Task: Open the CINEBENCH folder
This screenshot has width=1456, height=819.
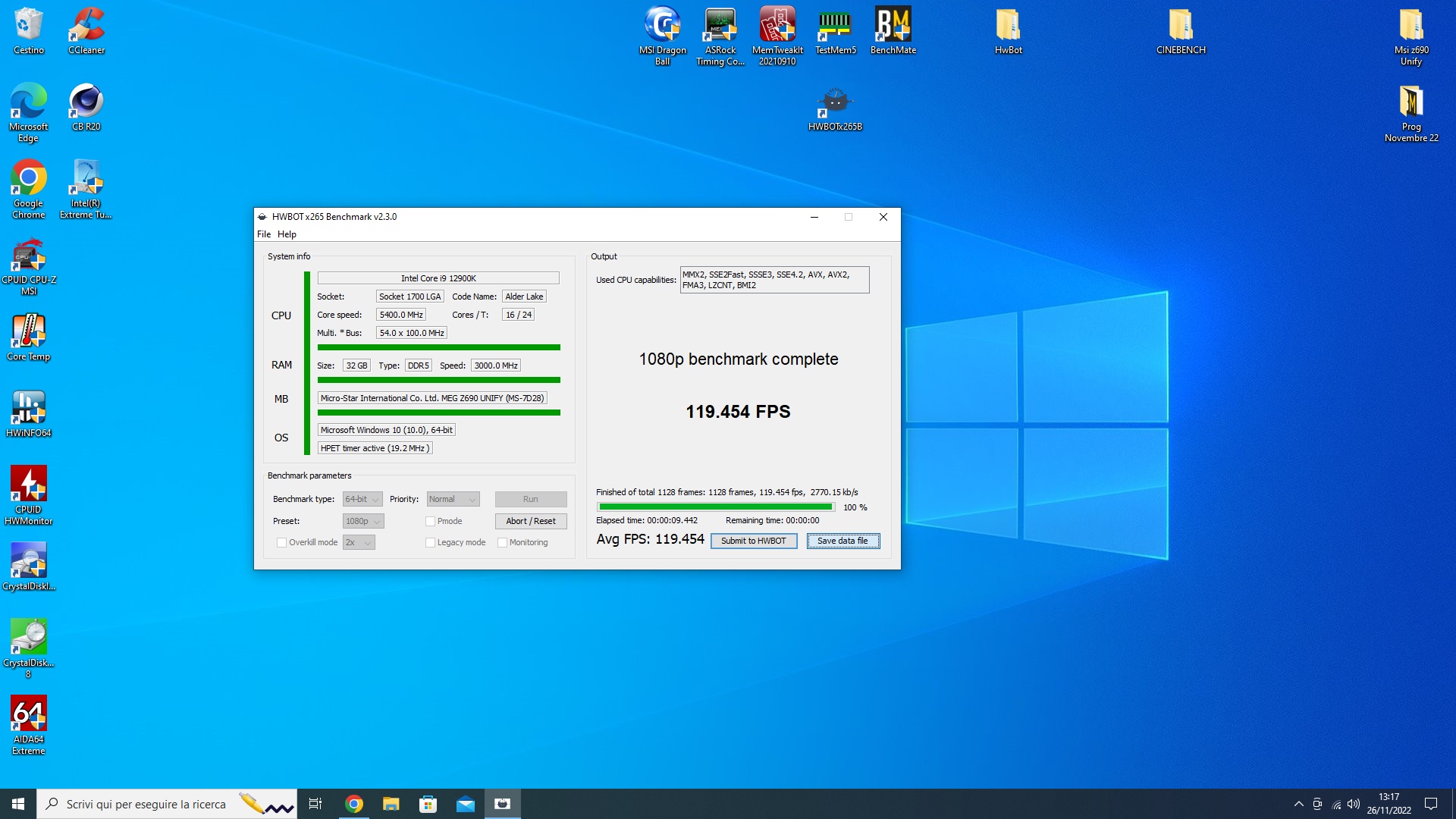Action: (1181, 31)
